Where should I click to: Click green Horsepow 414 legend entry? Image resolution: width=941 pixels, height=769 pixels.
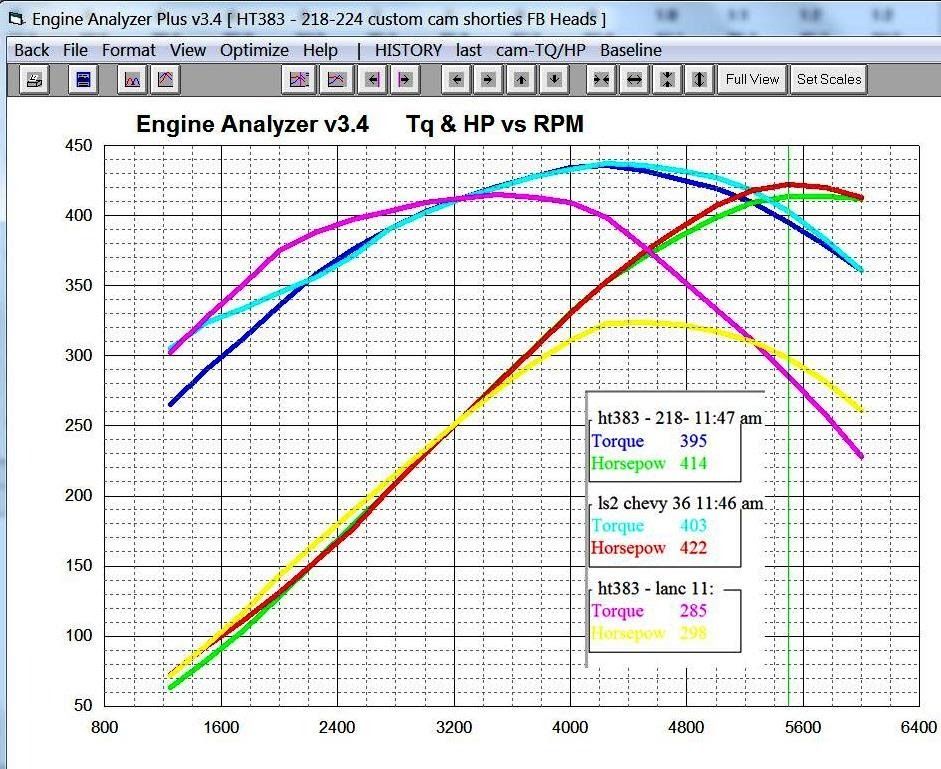(x=649, y=463)
